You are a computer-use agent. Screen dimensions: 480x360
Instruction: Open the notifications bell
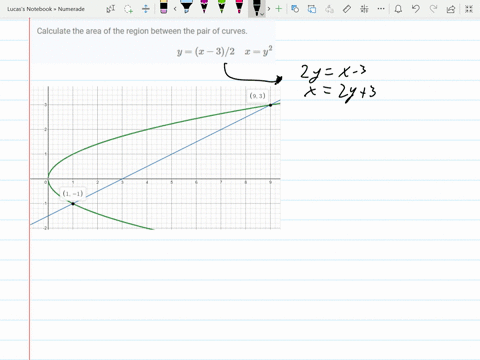[x=398, y=9]
